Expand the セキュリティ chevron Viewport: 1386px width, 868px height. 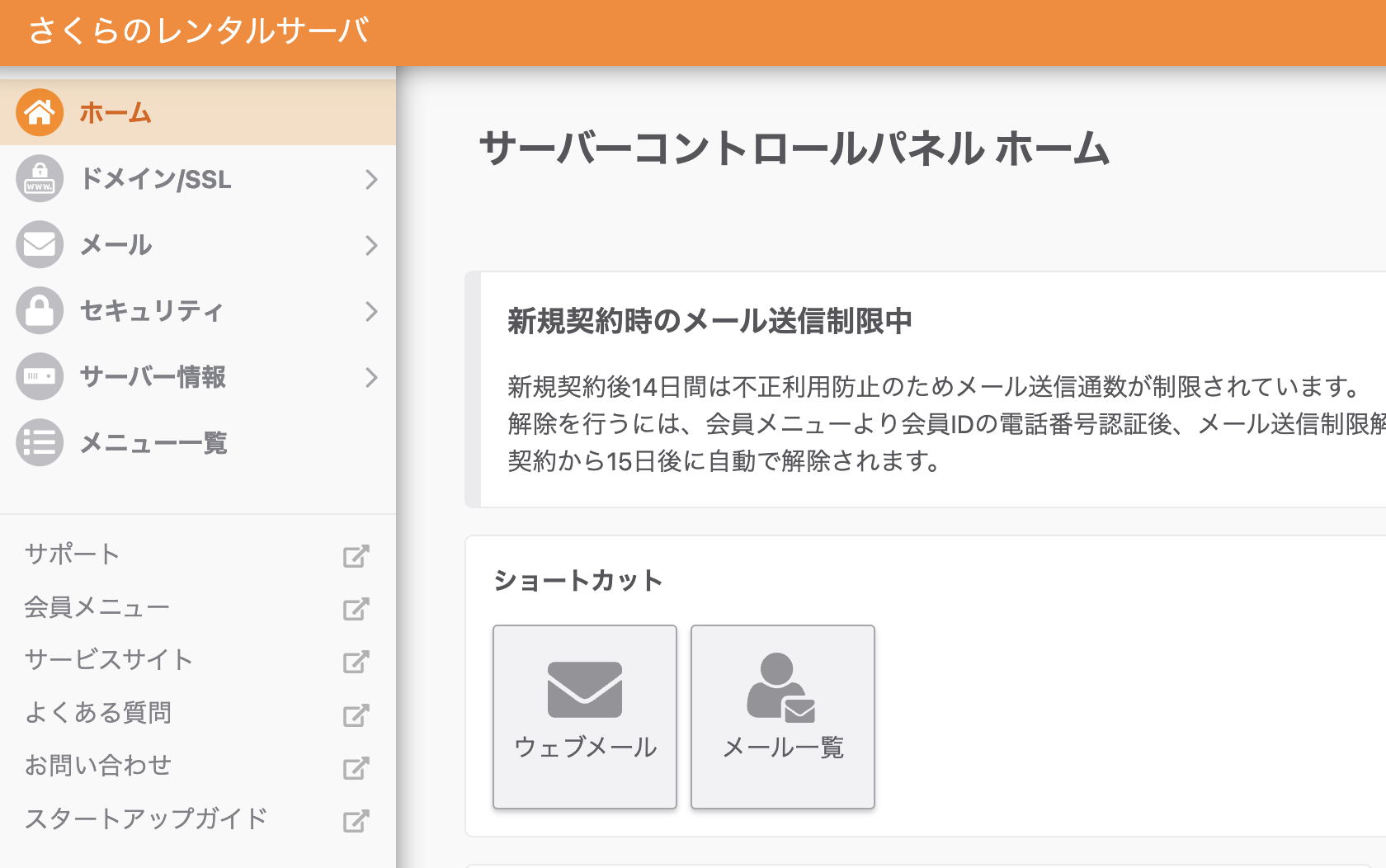(x=371, y=311)
